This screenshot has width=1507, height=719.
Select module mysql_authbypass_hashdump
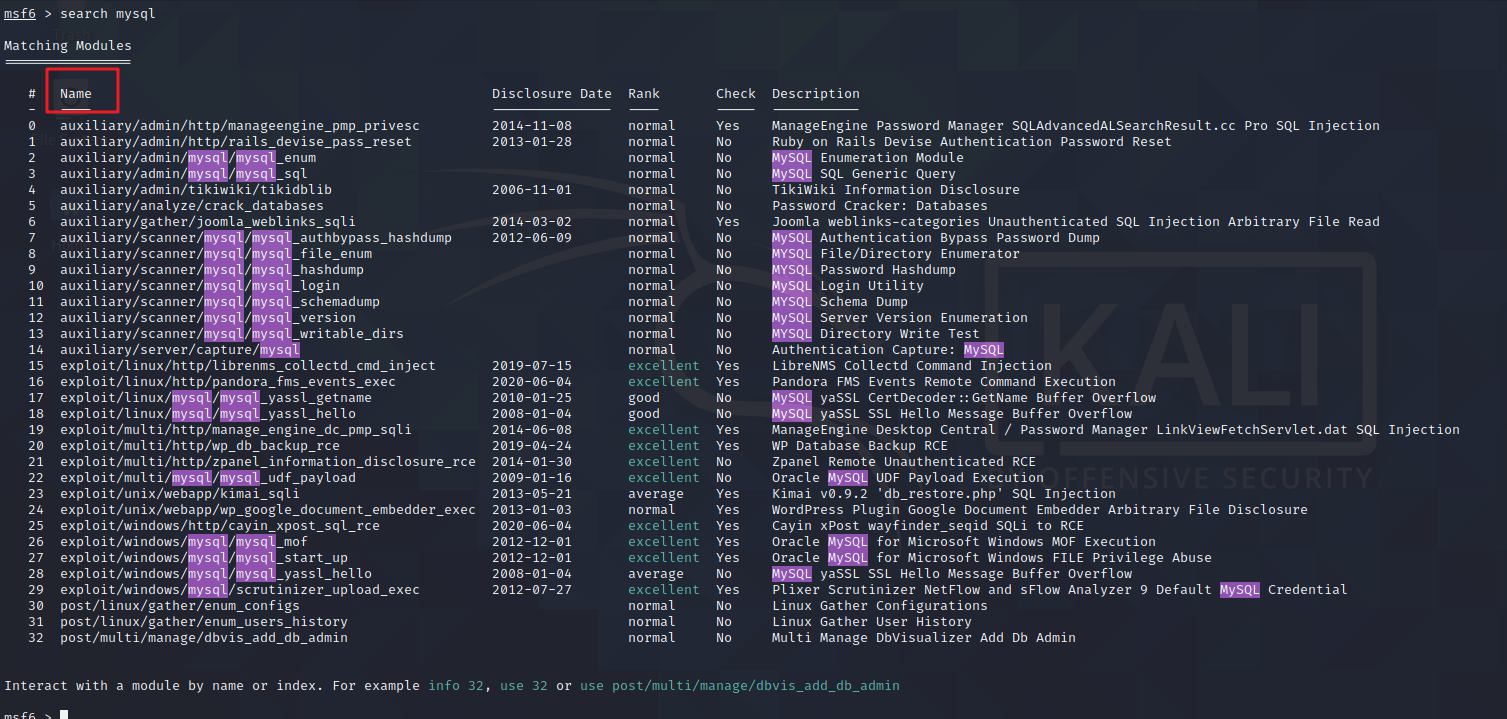point(256,238)
